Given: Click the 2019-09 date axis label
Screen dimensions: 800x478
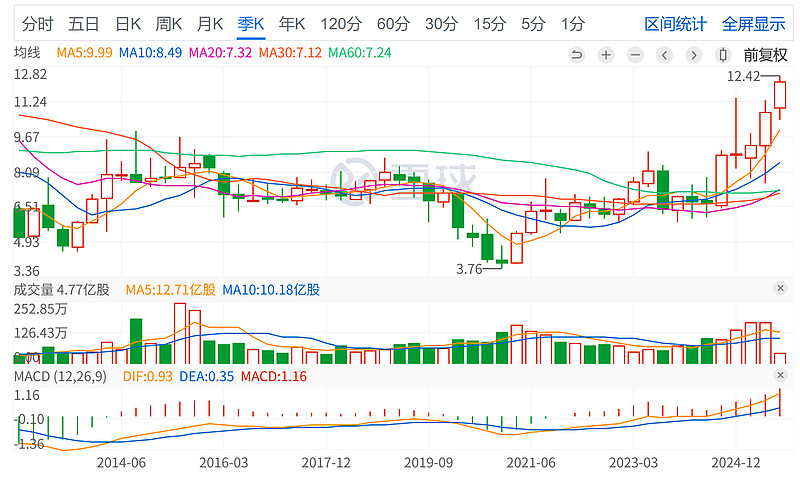Looking at the screenshot, I should coord(429,463).
